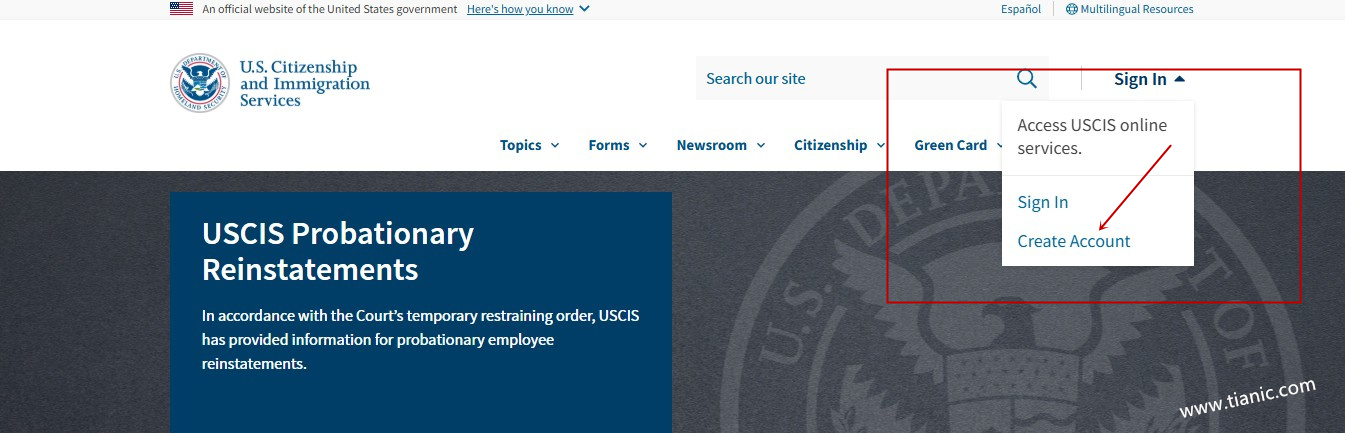Image resolution: width=1345 pixels, height=433 pixels.
Task: Click the USCIS Homeland Security seal logo
Action: [200, 83]
